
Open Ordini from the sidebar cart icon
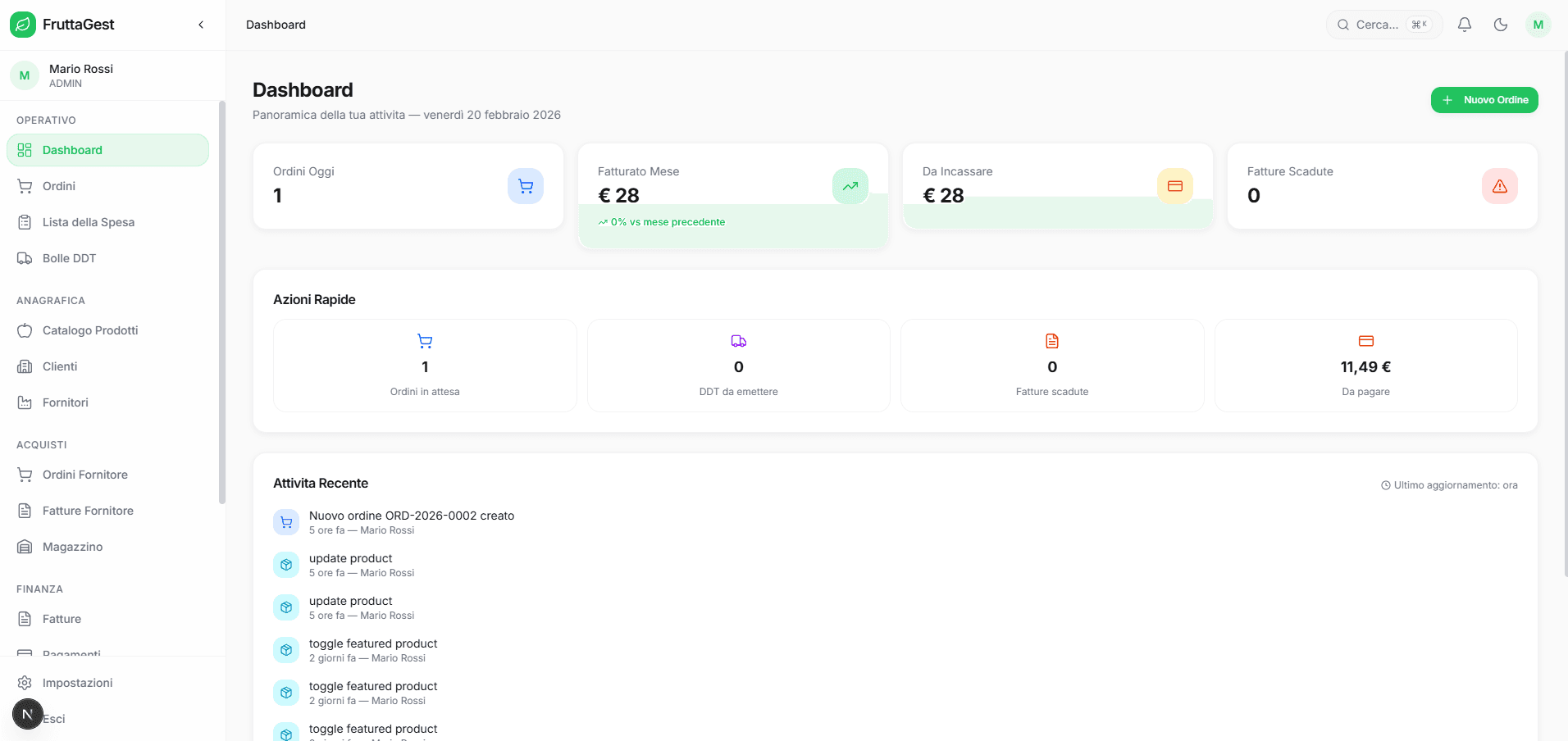[x=57, y=186]
